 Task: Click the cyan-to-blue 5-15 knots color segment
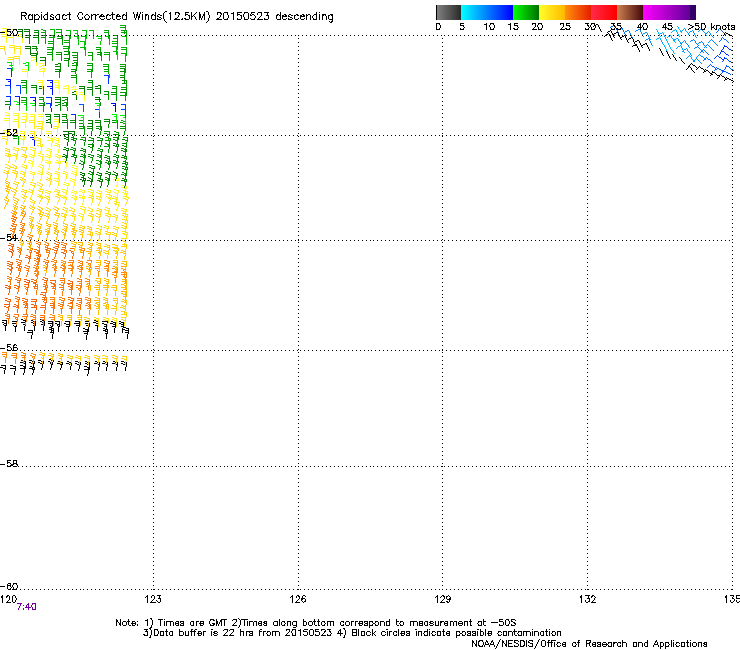pyautogui.click(x=487, y=12)
